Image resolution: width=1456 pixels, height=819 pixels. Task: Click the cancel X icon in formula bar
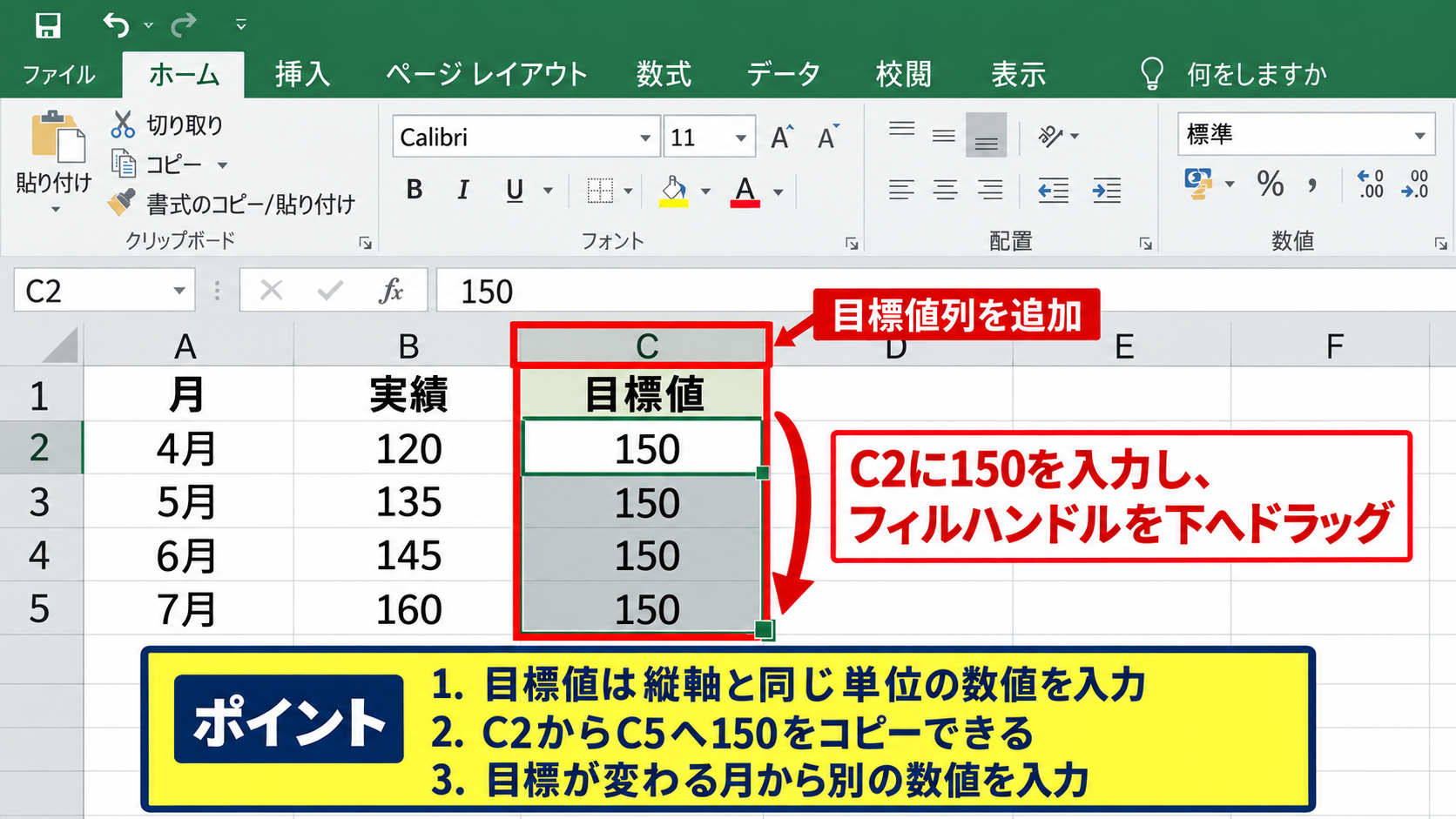[272, 291]
